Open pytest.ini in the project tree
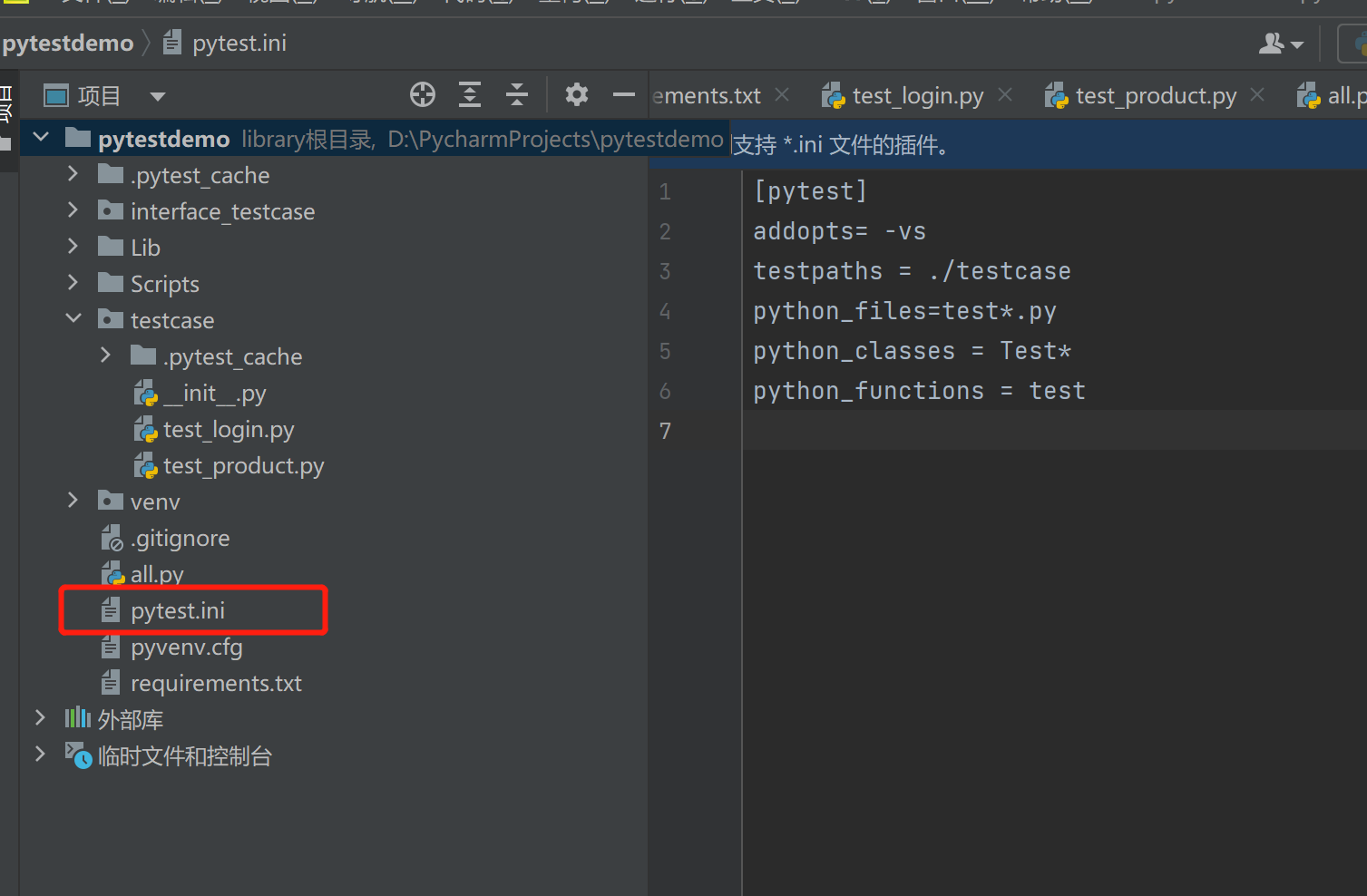The image size is (1367, 896). tap(178, 611)
